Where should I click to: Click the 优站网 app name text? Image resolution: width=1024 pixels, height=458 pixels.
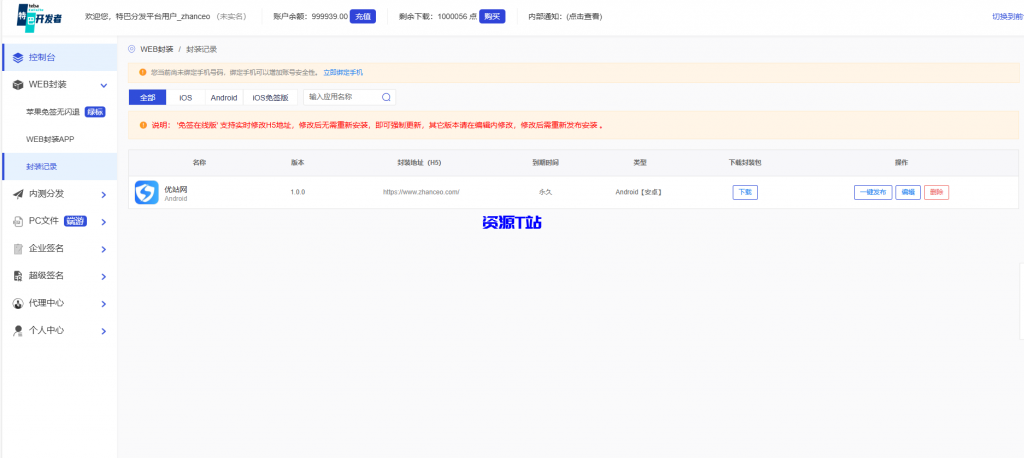point(176,189)
